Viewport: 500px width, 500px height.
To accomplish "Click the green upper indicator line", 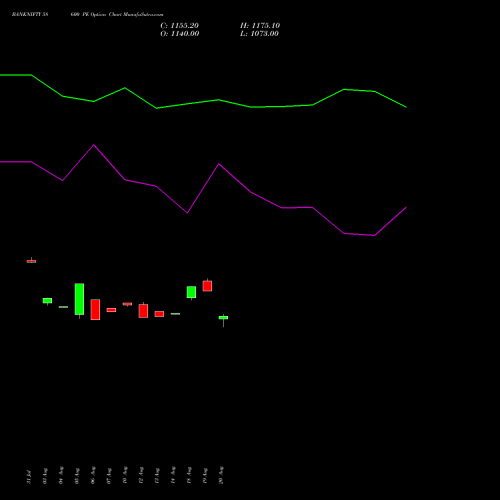I will tap(203, 102).
